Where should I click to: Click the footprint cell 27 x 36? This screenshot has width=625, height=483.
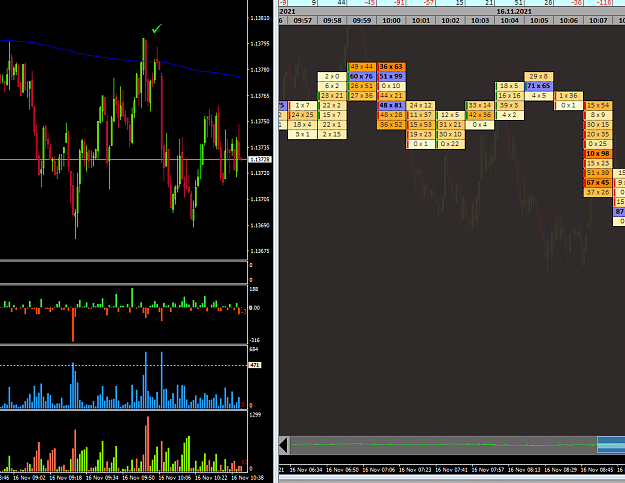362,96
